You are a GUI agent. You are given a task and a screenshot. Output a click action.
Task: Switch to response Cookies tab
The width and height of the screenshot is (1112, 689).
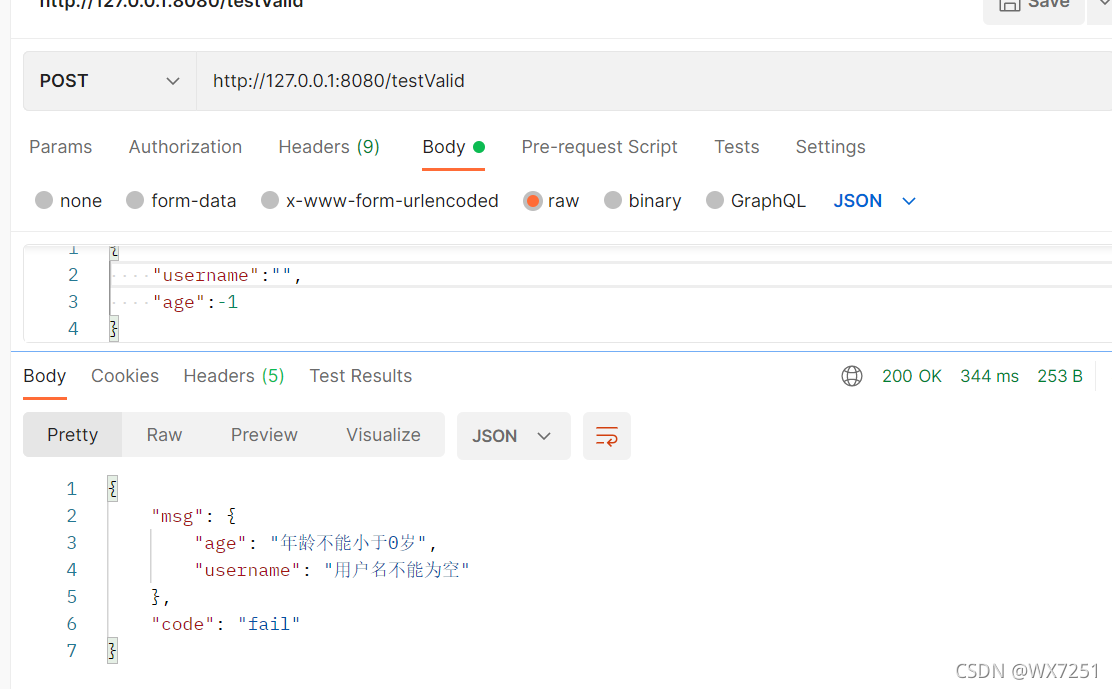pos(125,376)
